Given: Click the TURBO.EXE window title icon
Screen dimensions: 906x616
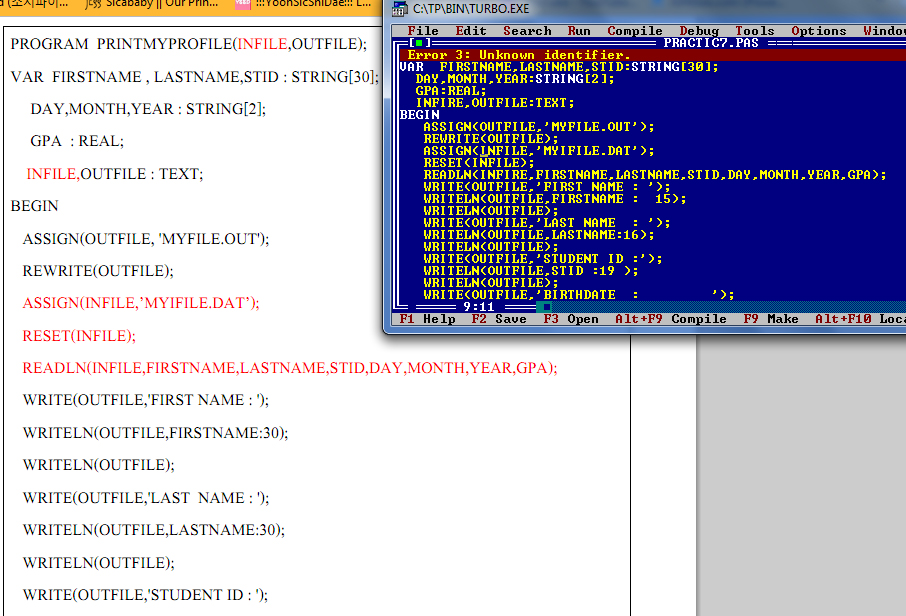Looking at the screenshot, I should [400, 9].
